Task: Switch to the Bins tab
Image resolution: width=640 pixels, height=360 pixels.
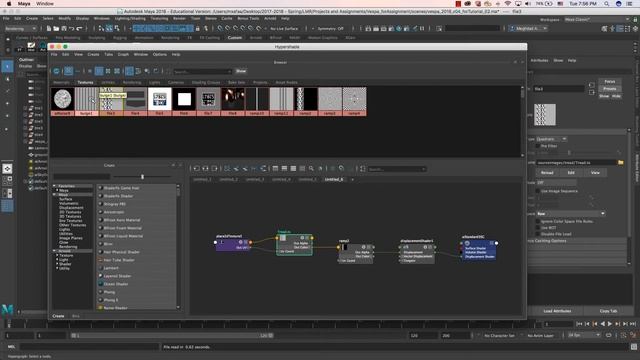Action: pos(76,316)
